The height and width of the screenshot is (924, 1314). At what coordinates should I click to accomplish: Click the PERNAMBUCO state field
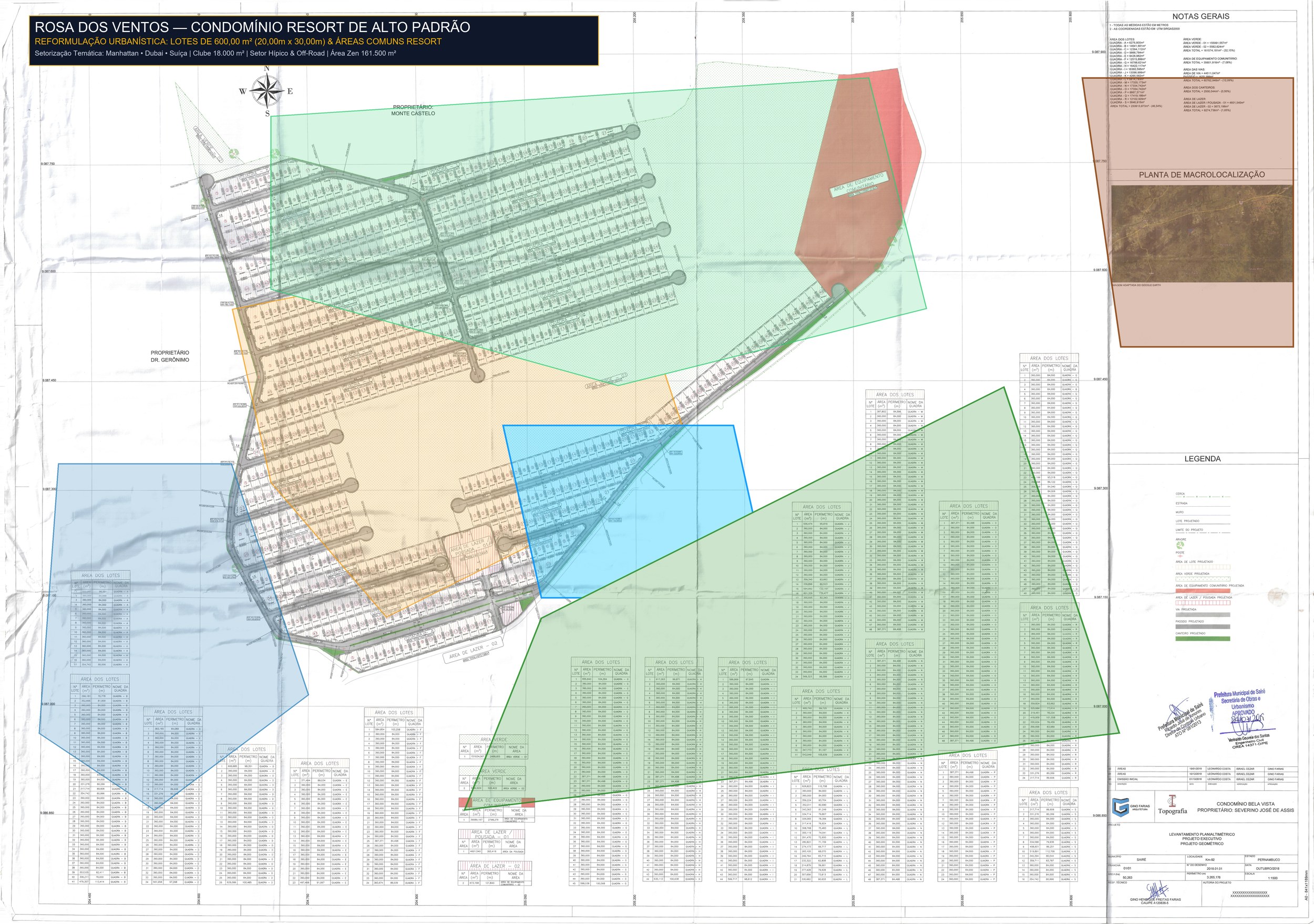pyautogui.click(x=1269, y=860)
